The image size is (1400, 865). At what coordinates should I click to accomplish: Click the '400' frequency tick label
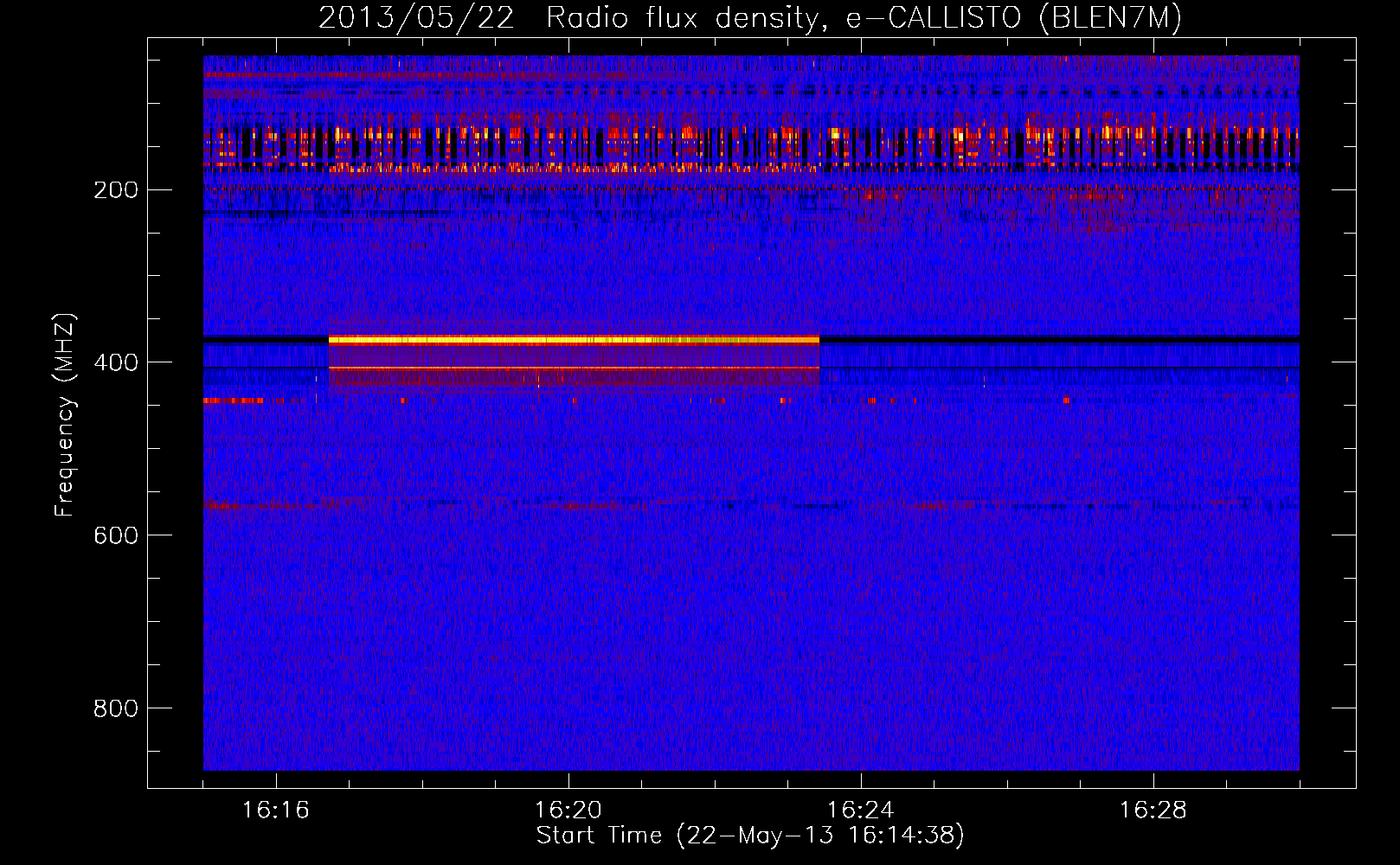(116, 363)
